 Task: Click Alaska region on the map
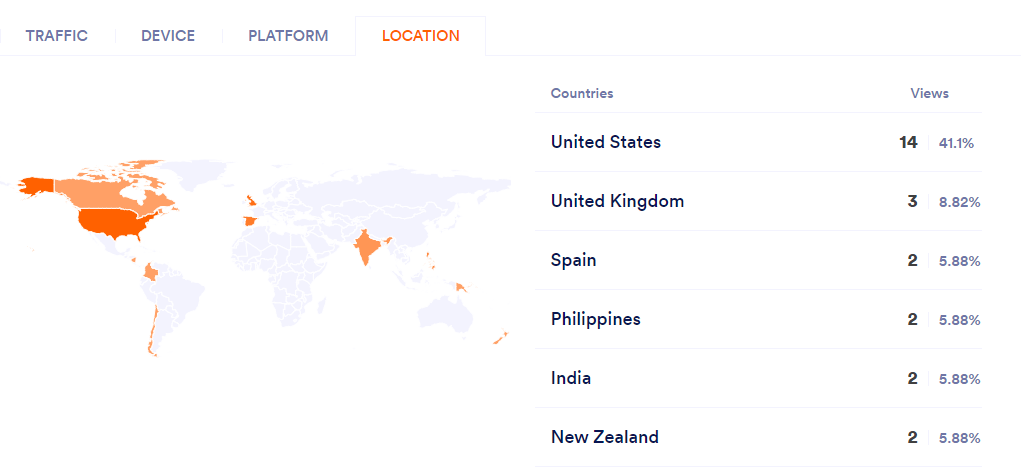coord(37,185)
